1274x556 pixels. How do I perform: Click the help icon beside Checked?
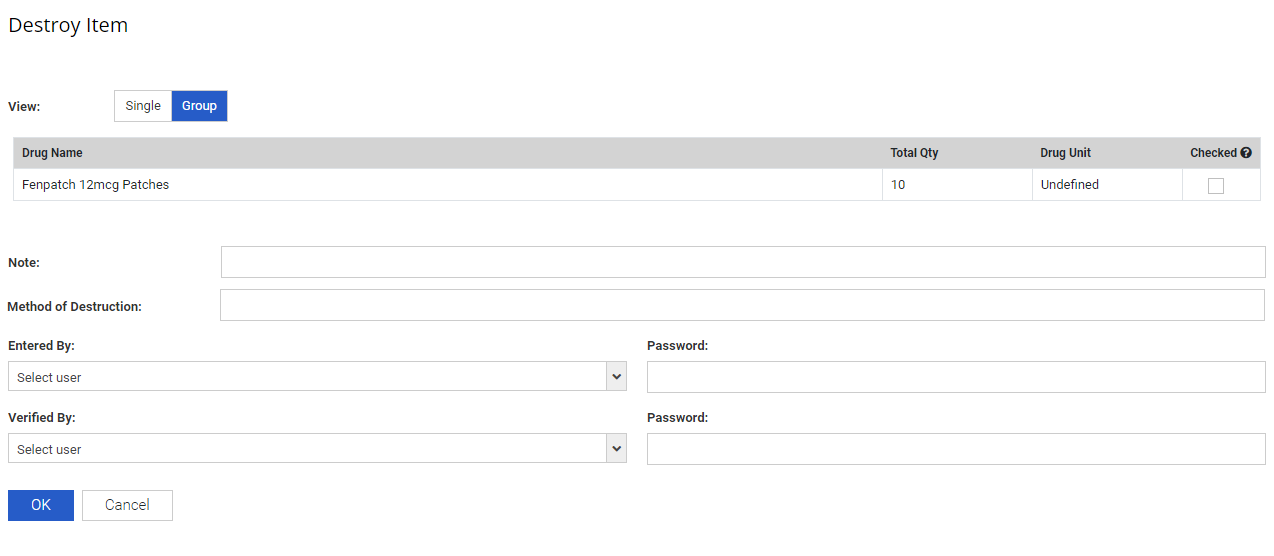pyautogui.click(x=1246, y=153)
